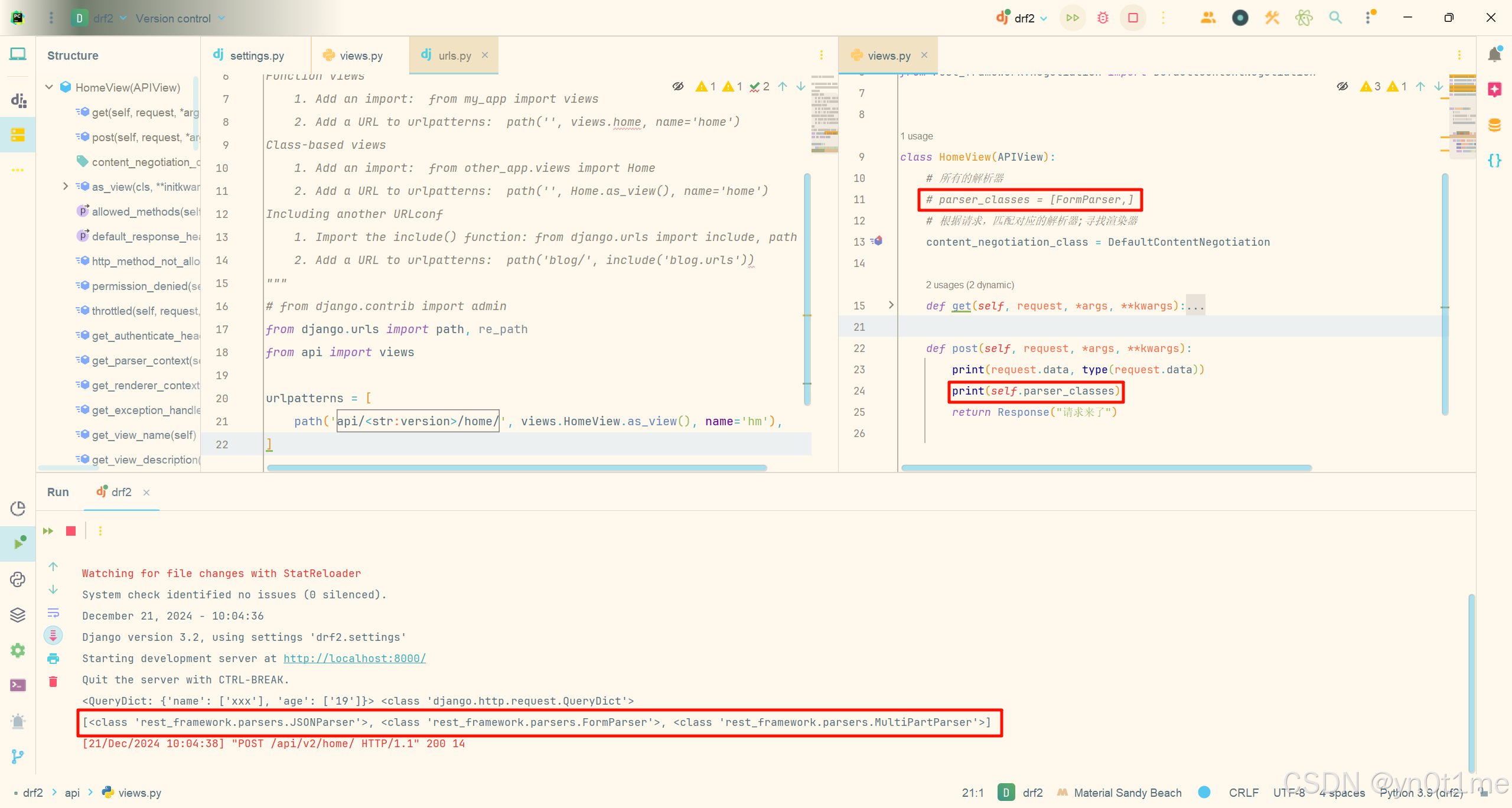Click the Clear All trash icon in Run panel

(x=53, y=682)
